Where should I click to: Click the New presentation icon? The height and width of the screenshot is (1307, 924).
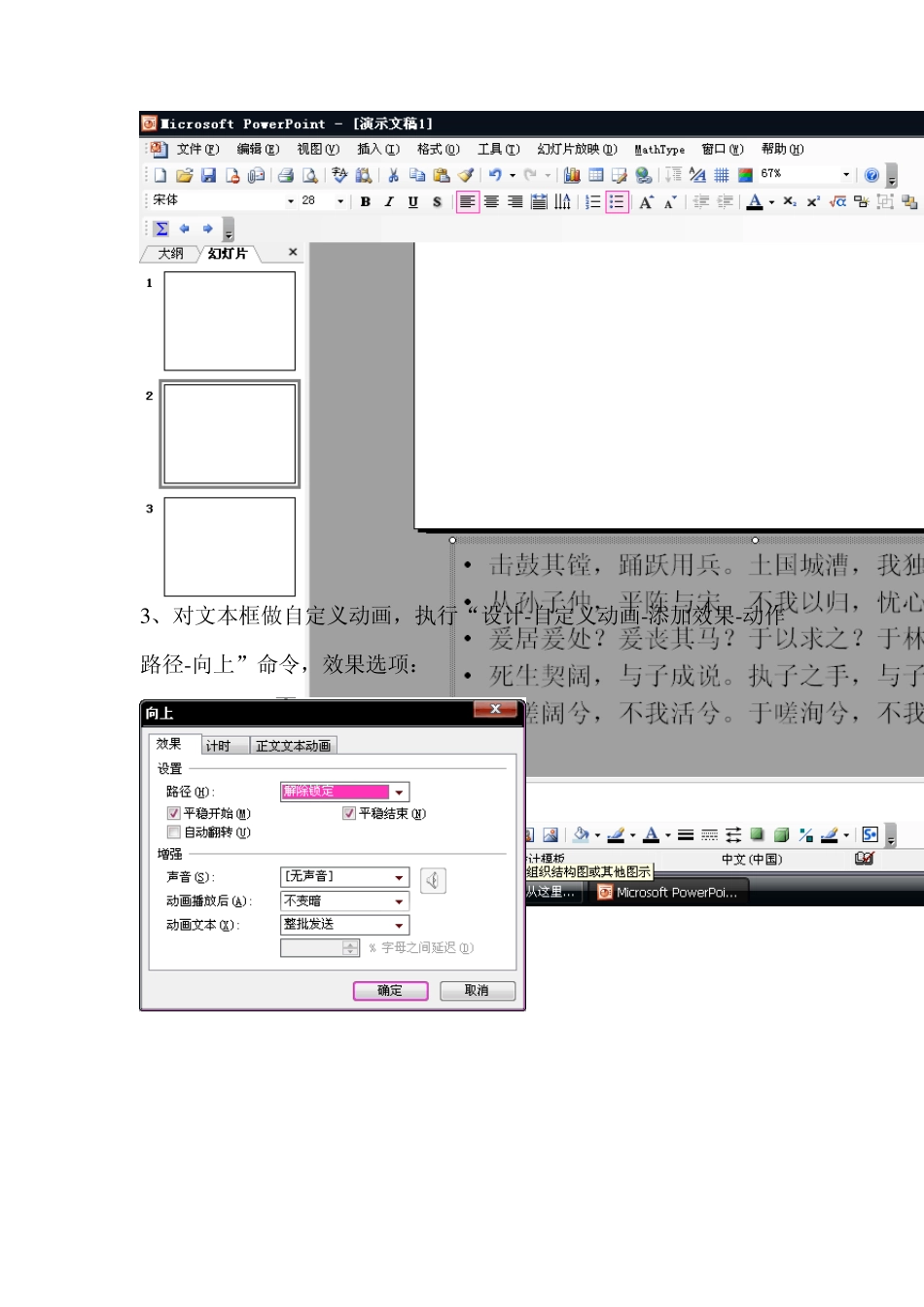[x=160, y=175]
